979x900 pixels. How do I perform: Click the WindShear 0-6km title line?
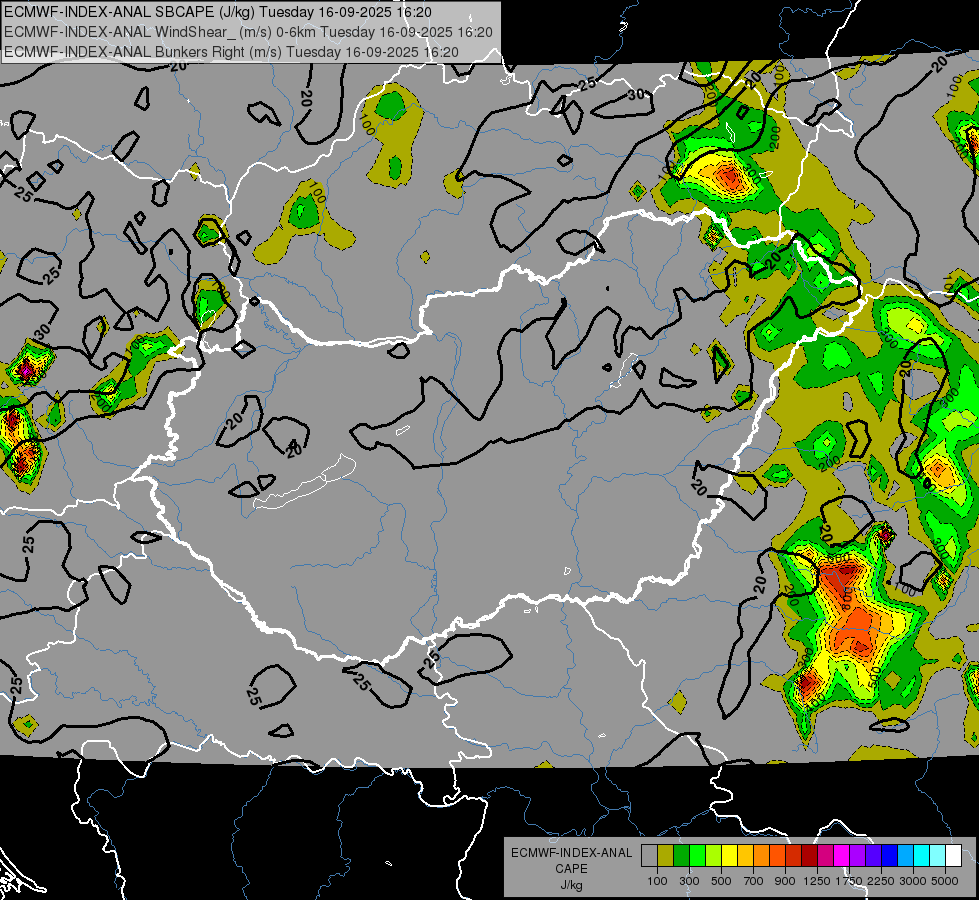pyautogui.click(x=248, y=32)
